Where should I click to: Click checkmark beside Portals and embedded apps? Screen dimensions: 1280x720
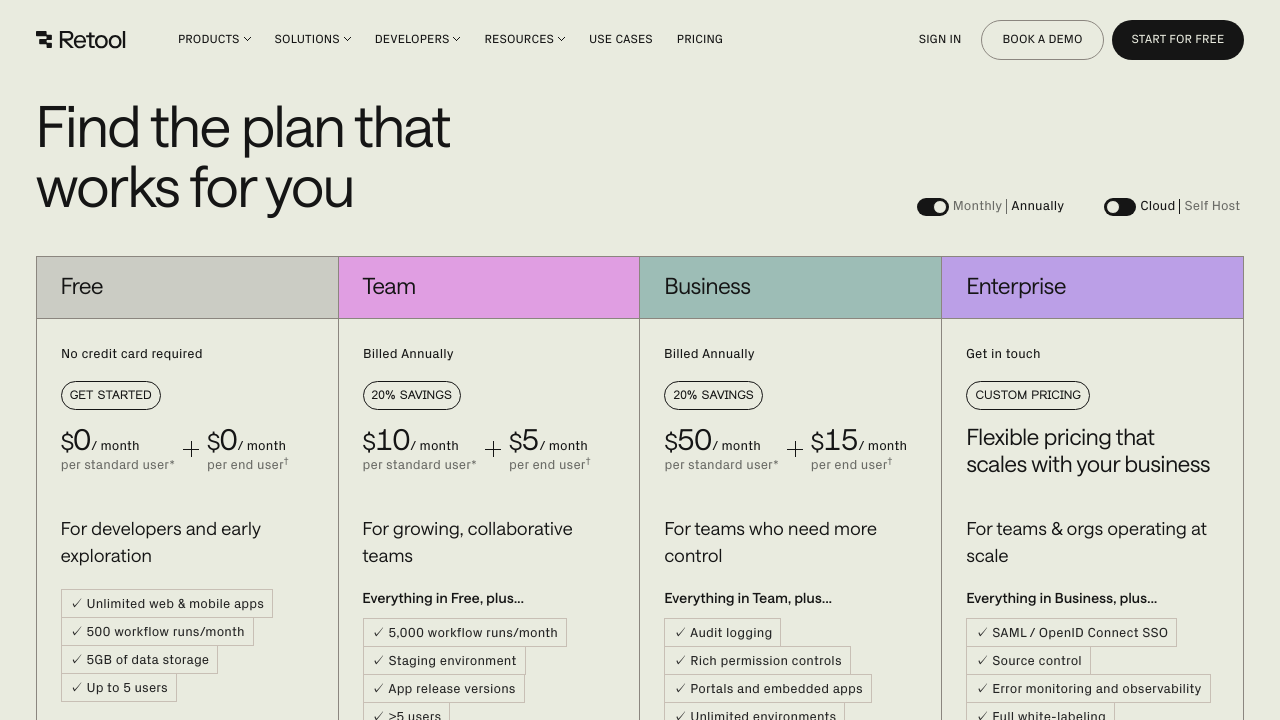pos(680,689)
